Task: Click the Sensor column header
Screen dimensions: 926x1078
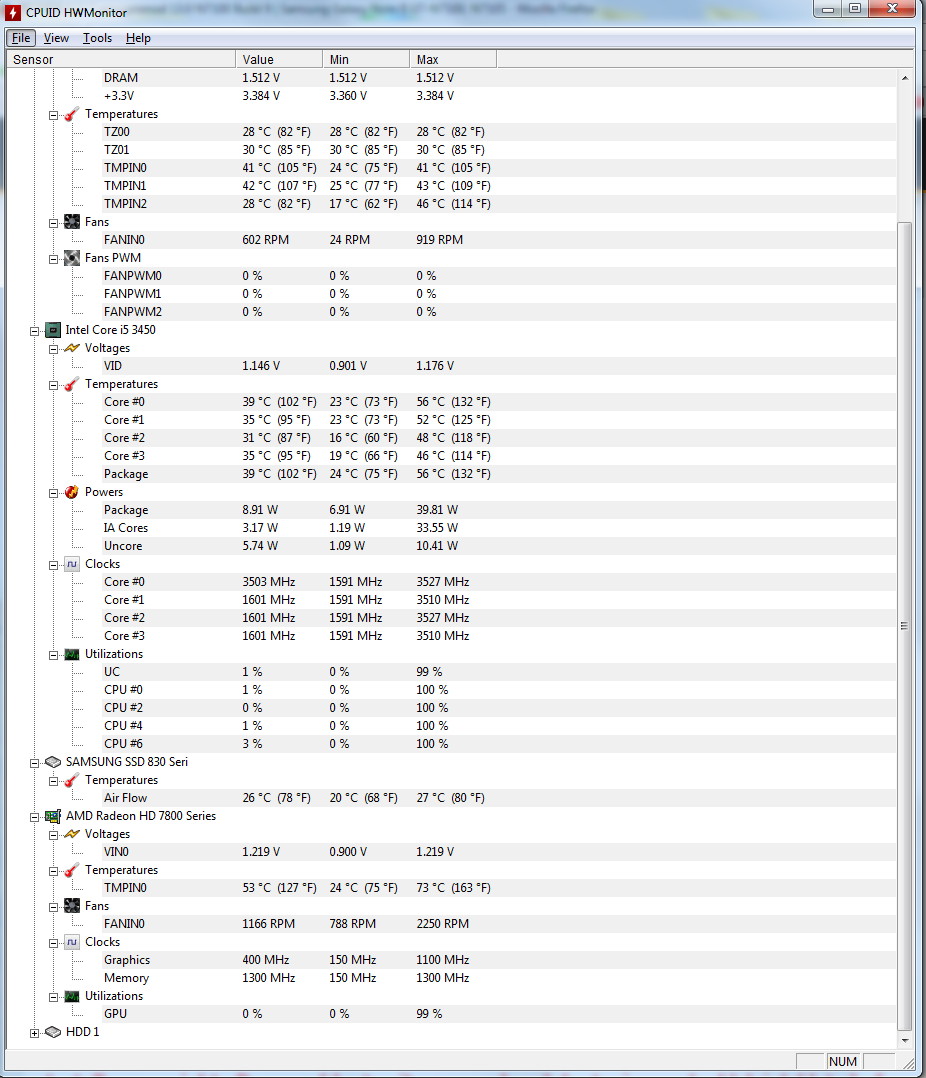Action: (x=121, y=60)
